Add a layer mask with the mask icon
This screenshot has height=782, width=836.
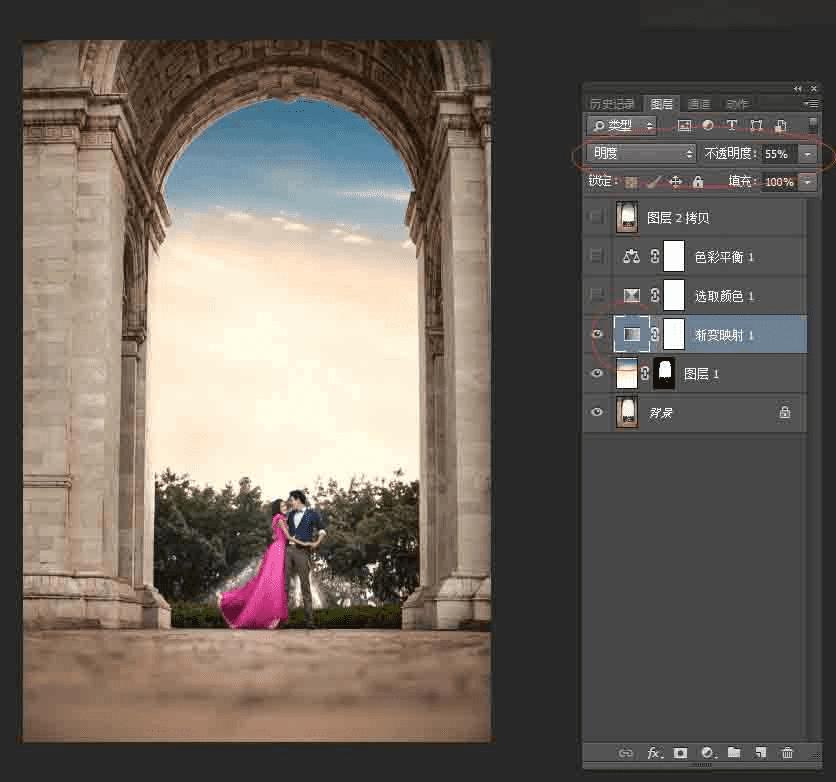[x=681, y=753]
